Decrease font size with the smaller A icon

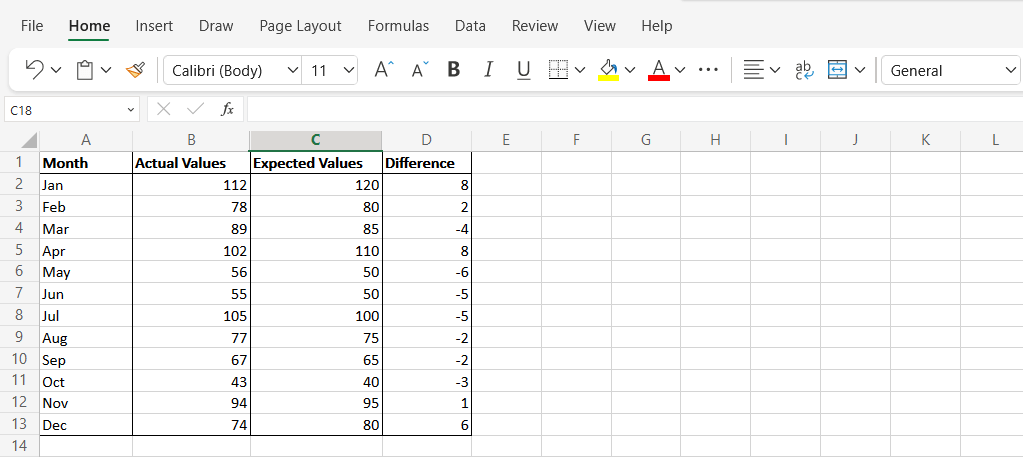(x=421, y=69)
